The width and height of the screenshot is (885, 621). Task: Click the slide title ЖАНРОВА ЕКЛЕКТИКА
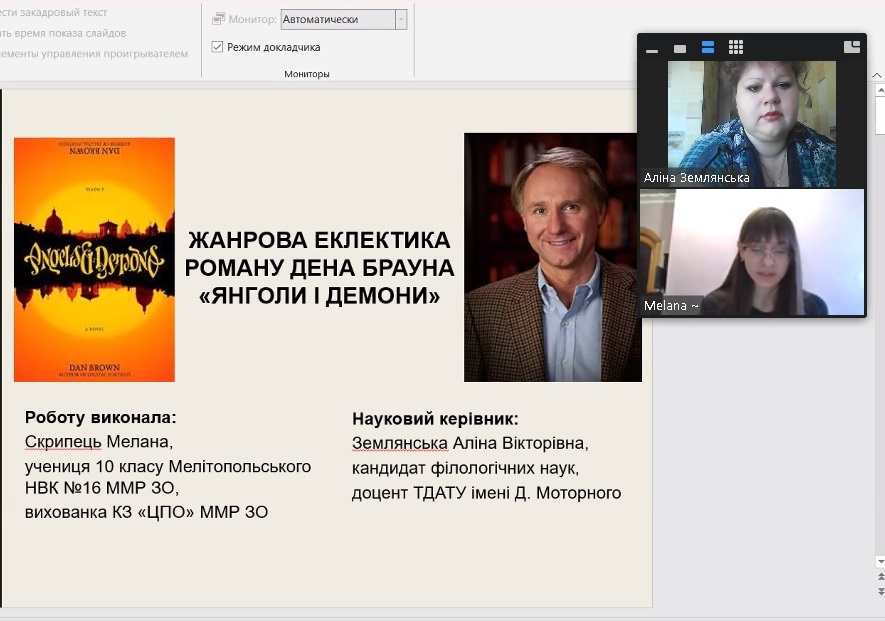[x=319, y=240]
